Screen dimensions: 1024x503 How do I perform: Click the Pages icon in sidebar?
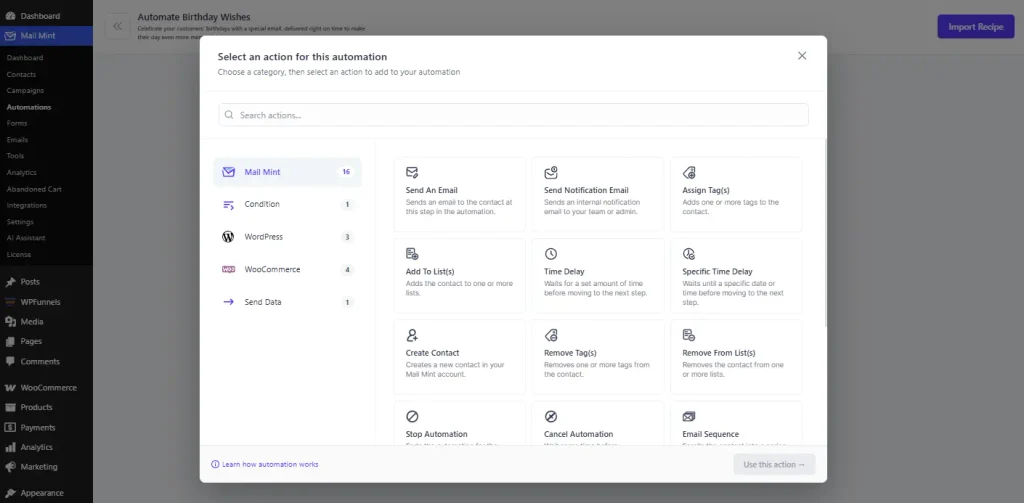[10, 342]
